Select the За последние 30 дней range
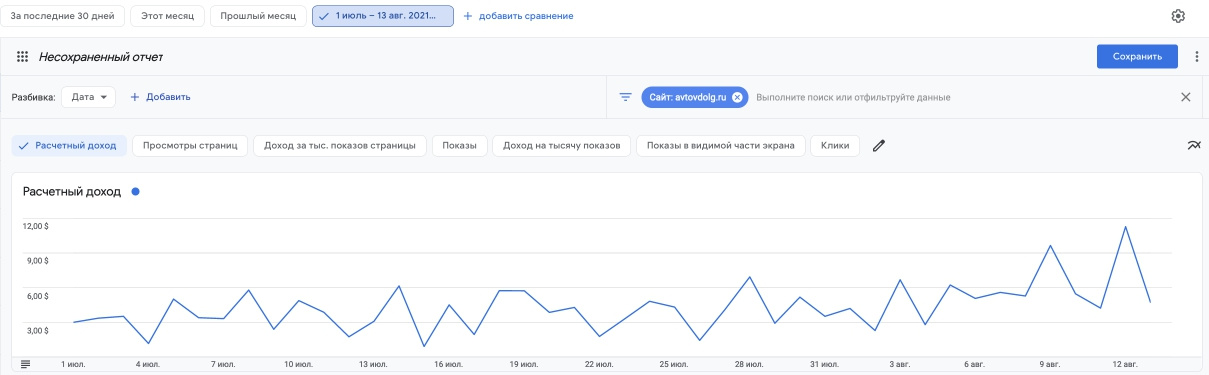The height and width of the screenshot is (375, 1209). pos(63,16)
